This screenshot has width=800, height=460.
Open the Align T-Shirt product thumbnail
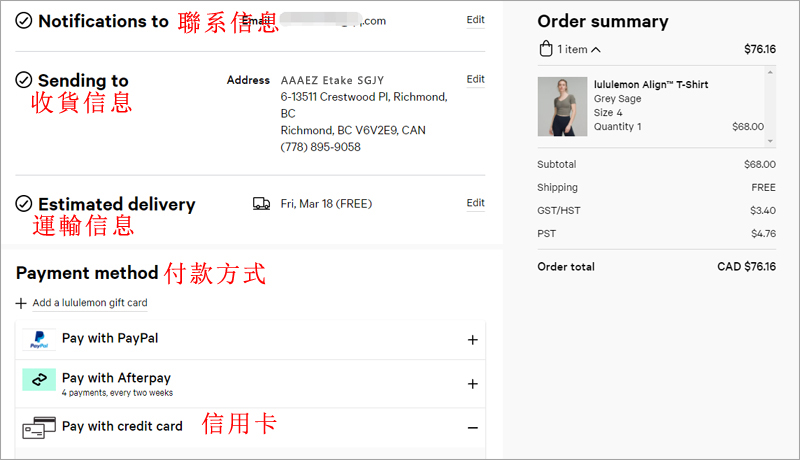click(x=562, y=107)
